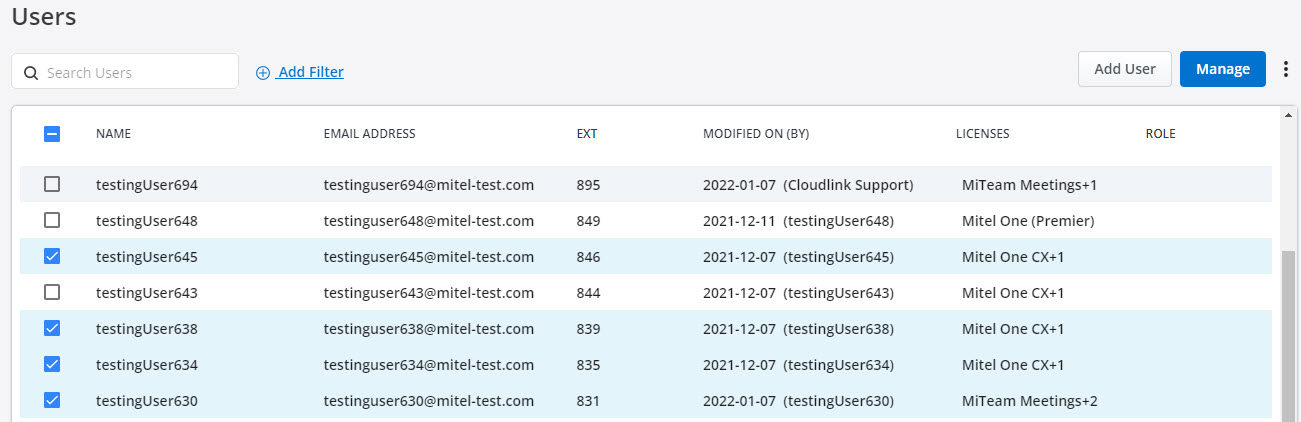1301x422 pixels.
Task: Click the search magnifier icon
Action: click(30, 72)
